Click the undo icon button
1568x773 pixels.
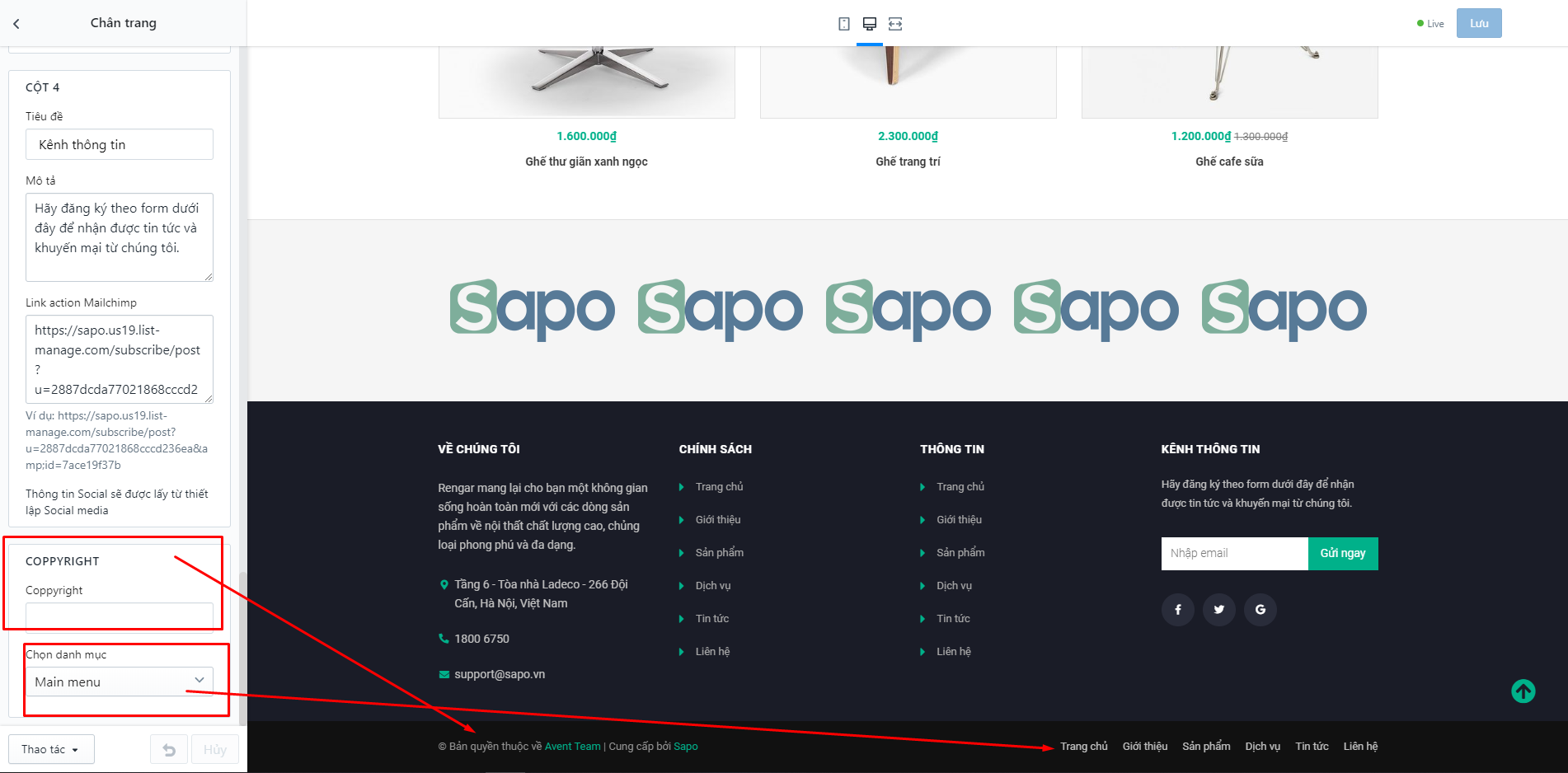[x=169, y=750]
